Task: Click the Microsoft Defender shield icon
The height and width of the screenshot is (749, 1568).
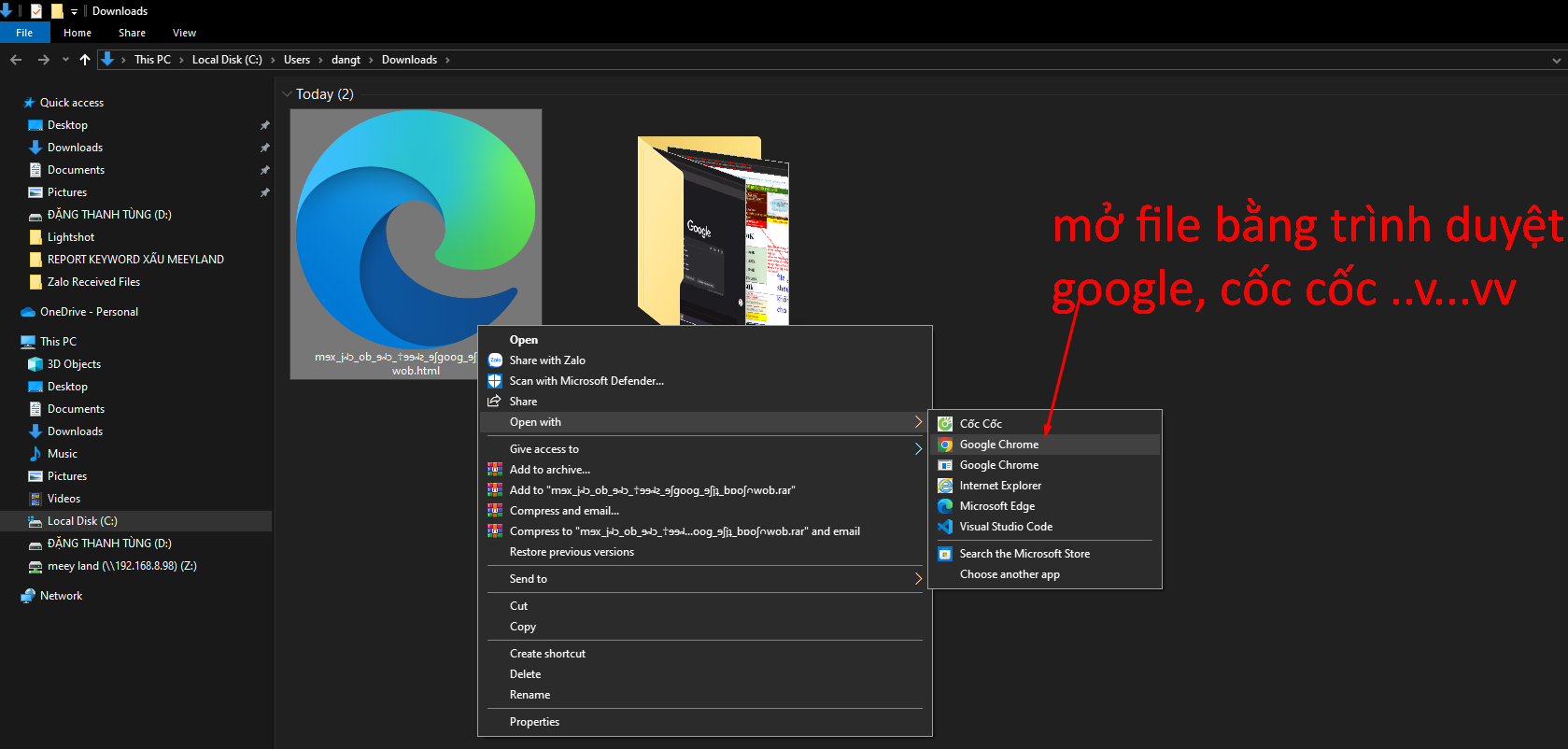Action: click(x=495, y=381)
